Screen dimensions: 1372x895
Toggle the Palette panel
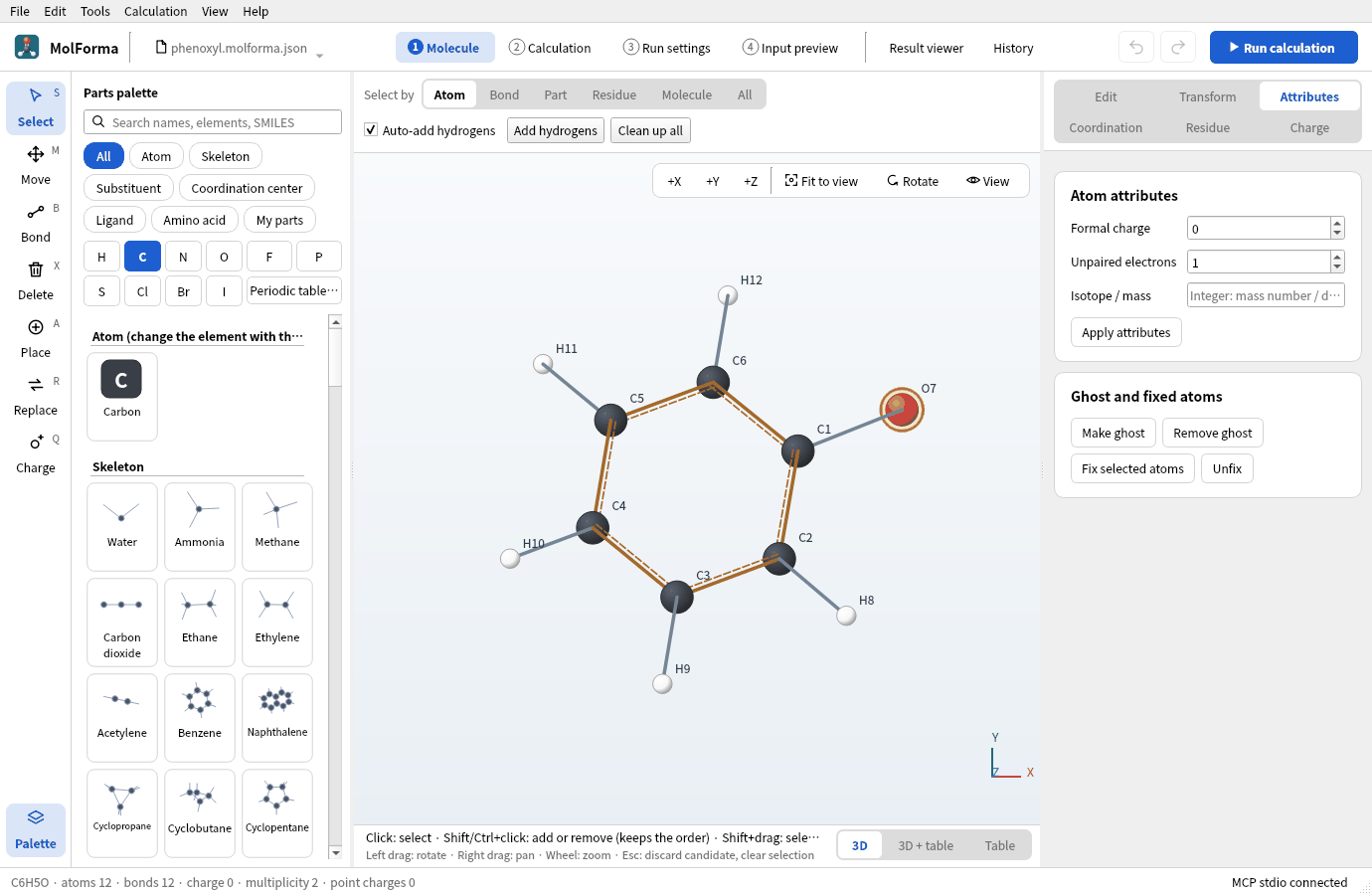pos(36,829)
